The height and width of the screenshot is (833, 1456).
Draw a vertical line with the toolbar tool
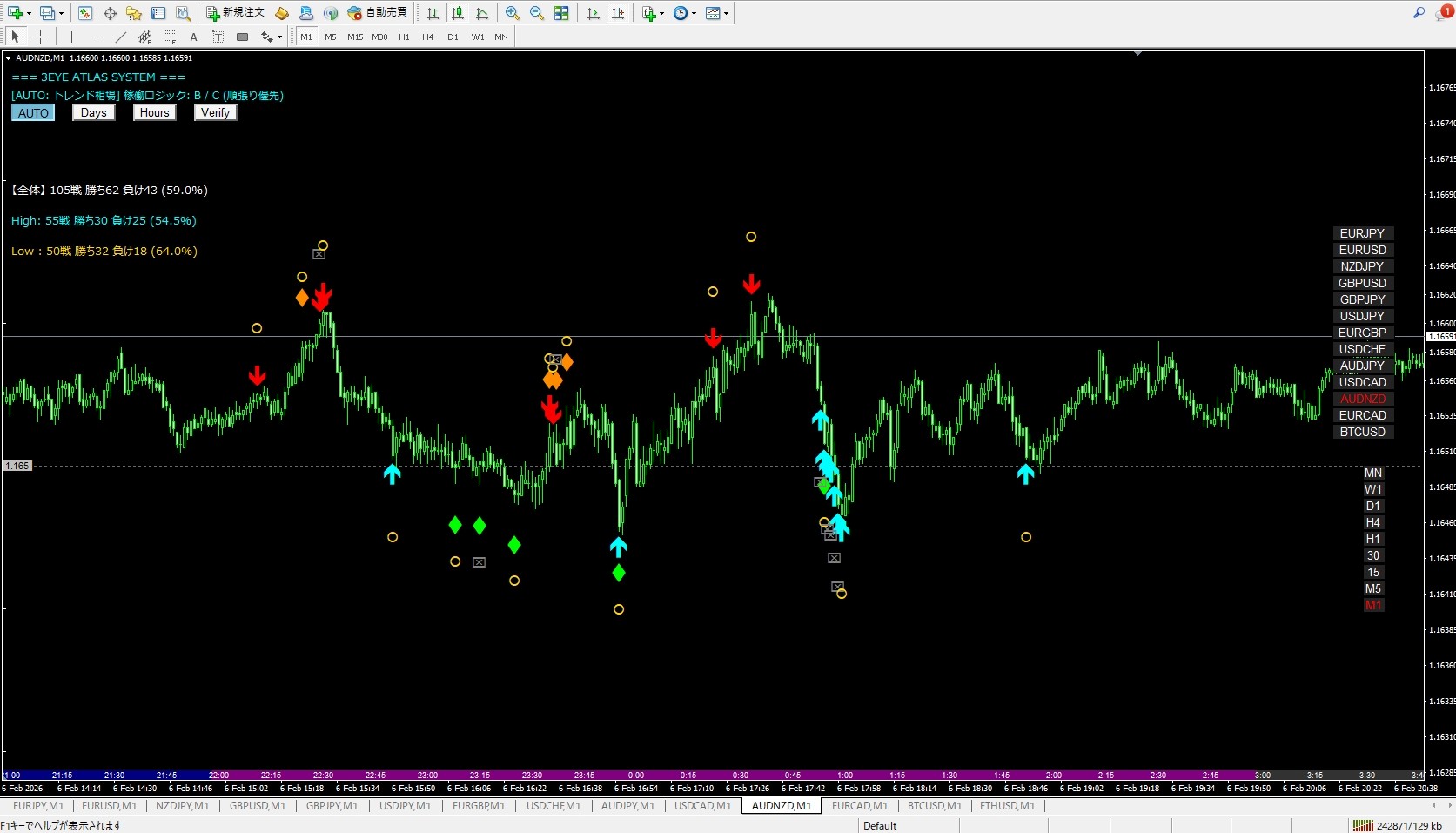point(71,37)
